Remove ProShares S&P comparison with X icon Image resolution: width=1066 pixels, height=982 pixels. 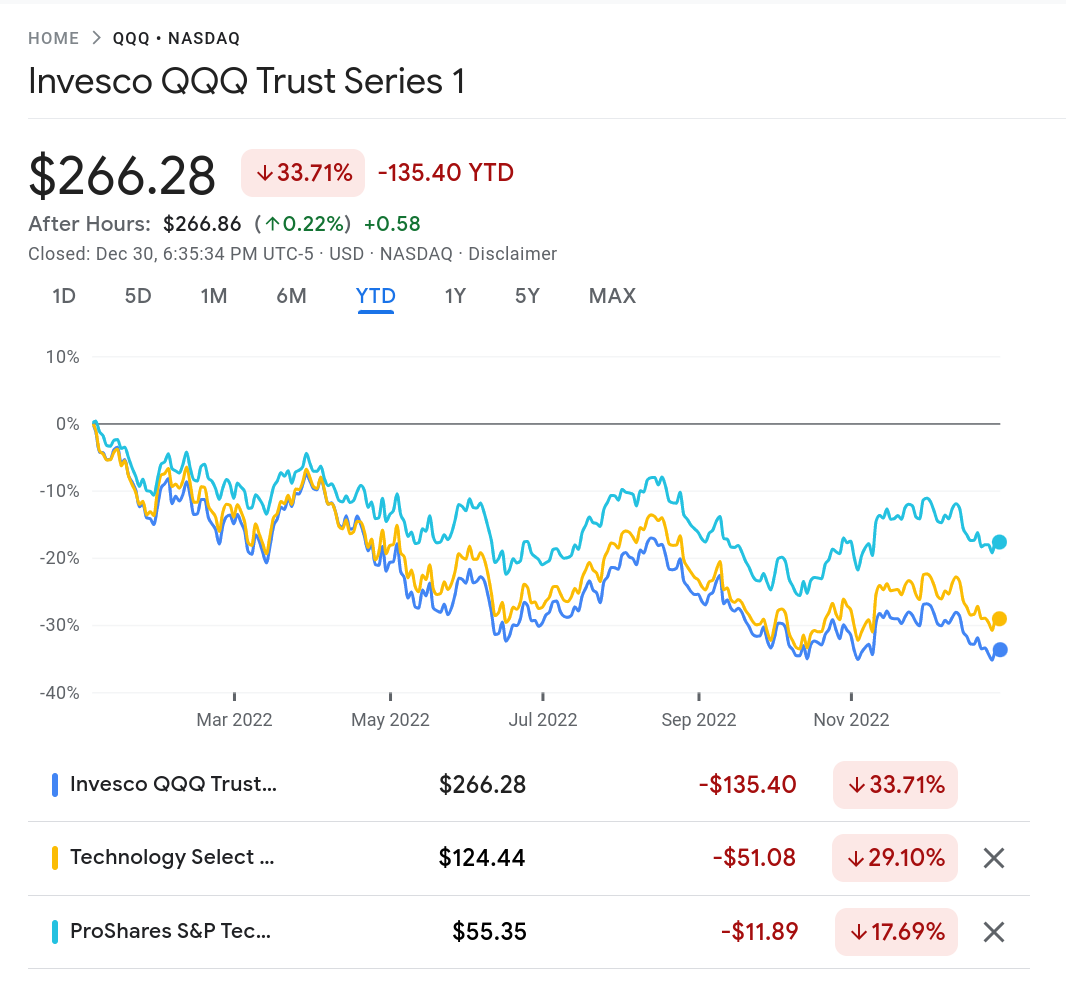click(993, 933)
